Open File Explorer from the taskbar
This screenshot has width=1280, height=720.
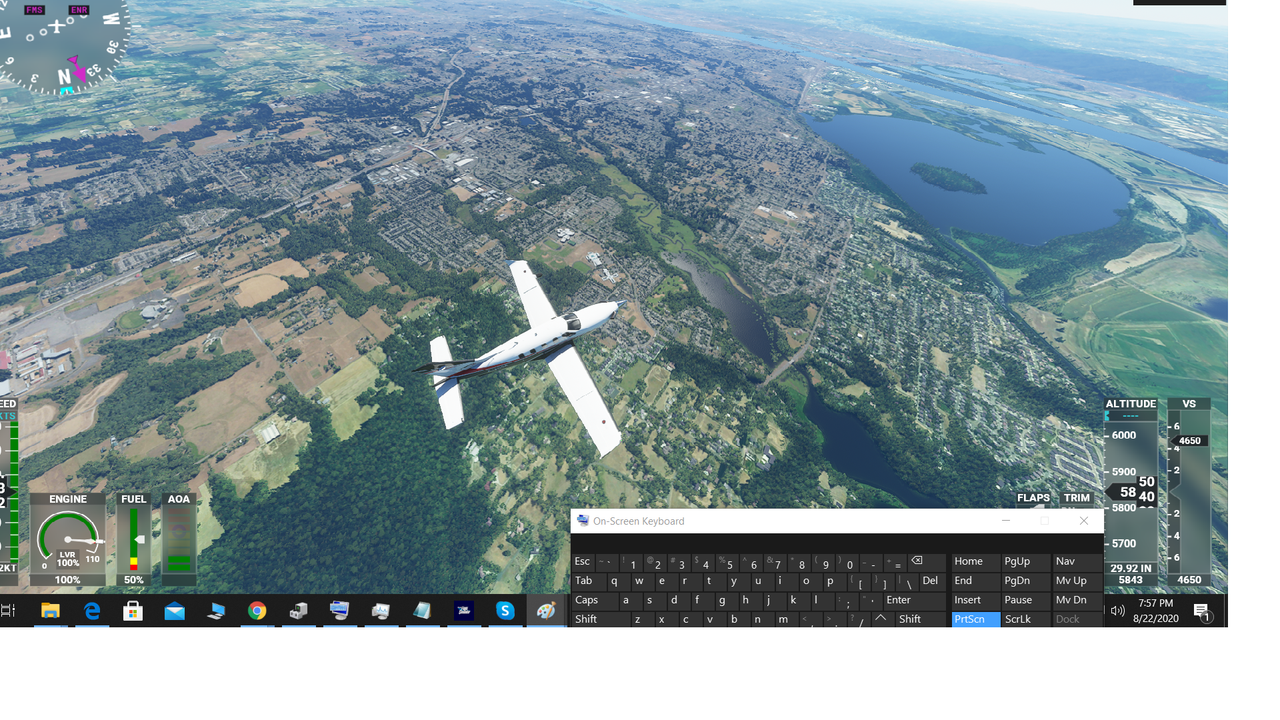click(x=50, y=611)
